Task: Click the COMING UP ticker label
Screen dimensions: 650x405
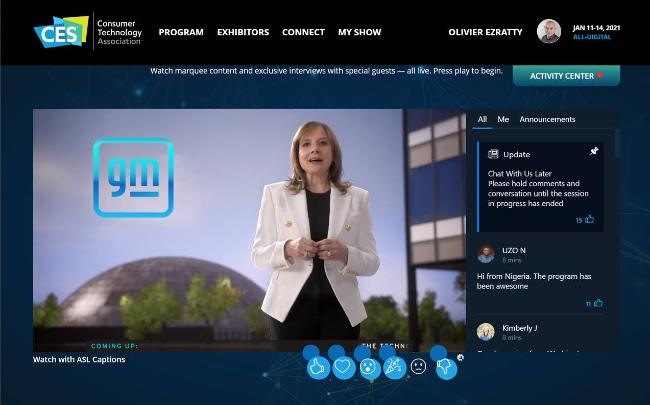Action: 114,346
